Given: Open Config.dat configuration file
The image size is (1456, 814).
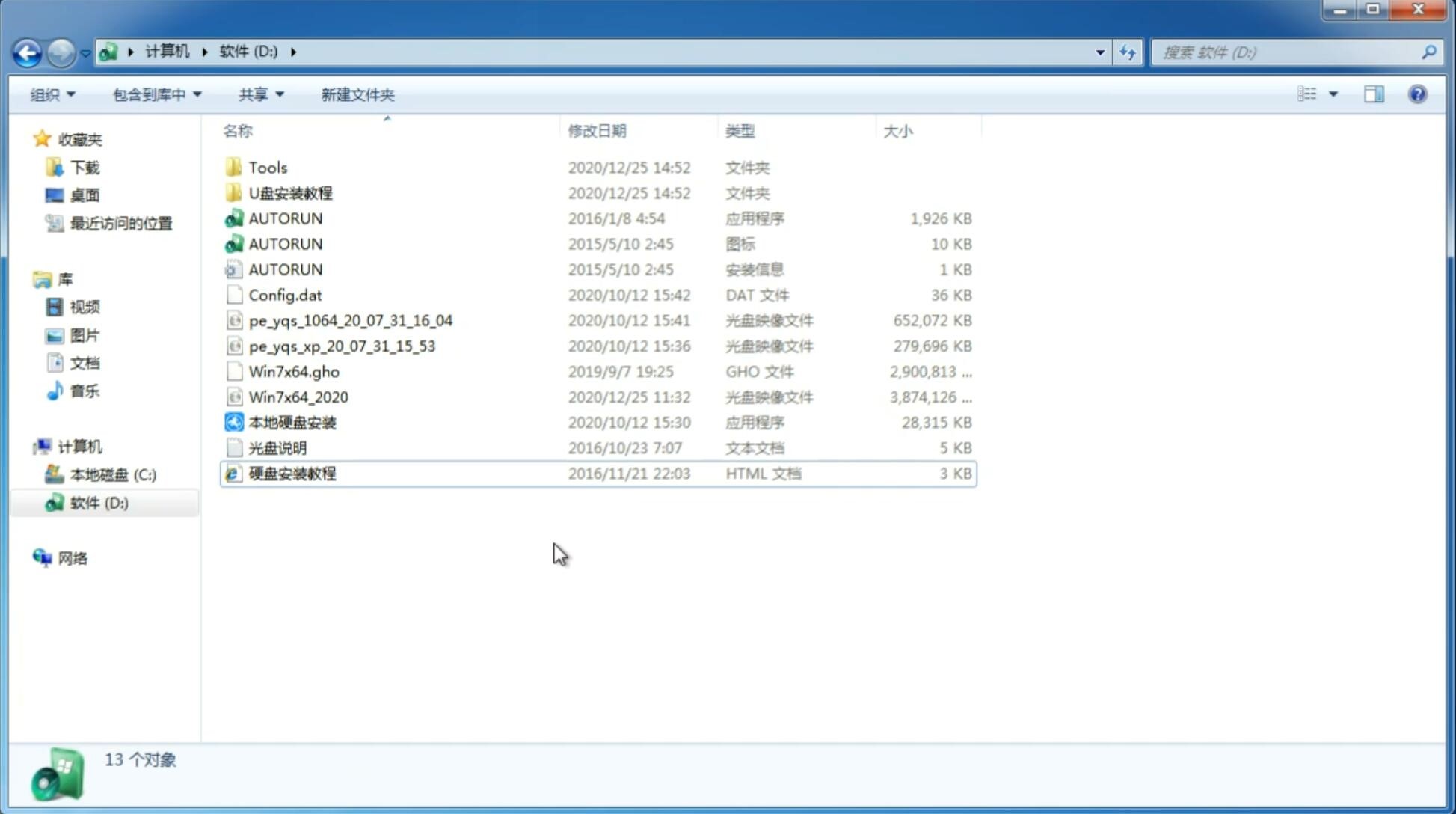Looking at the screenshot, I should click(285, 294).
